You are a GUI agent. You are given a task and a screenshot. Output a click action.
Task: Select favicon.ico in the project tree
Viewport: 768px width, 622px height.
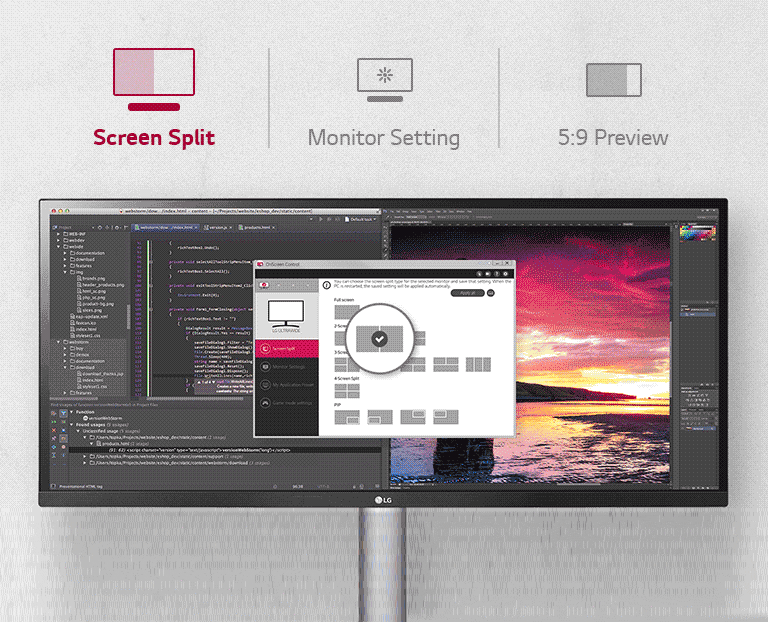[83, 323]
